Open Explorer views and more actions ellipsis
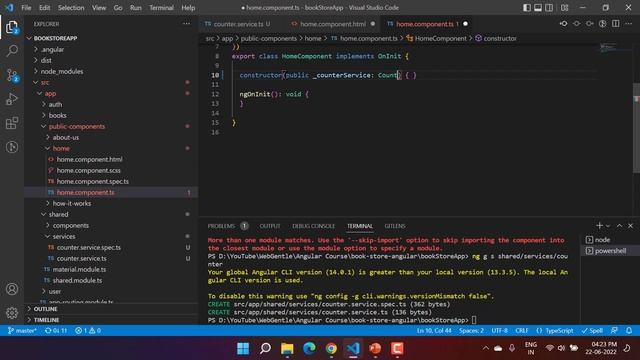640x360 pixels. tap(186, 24)
